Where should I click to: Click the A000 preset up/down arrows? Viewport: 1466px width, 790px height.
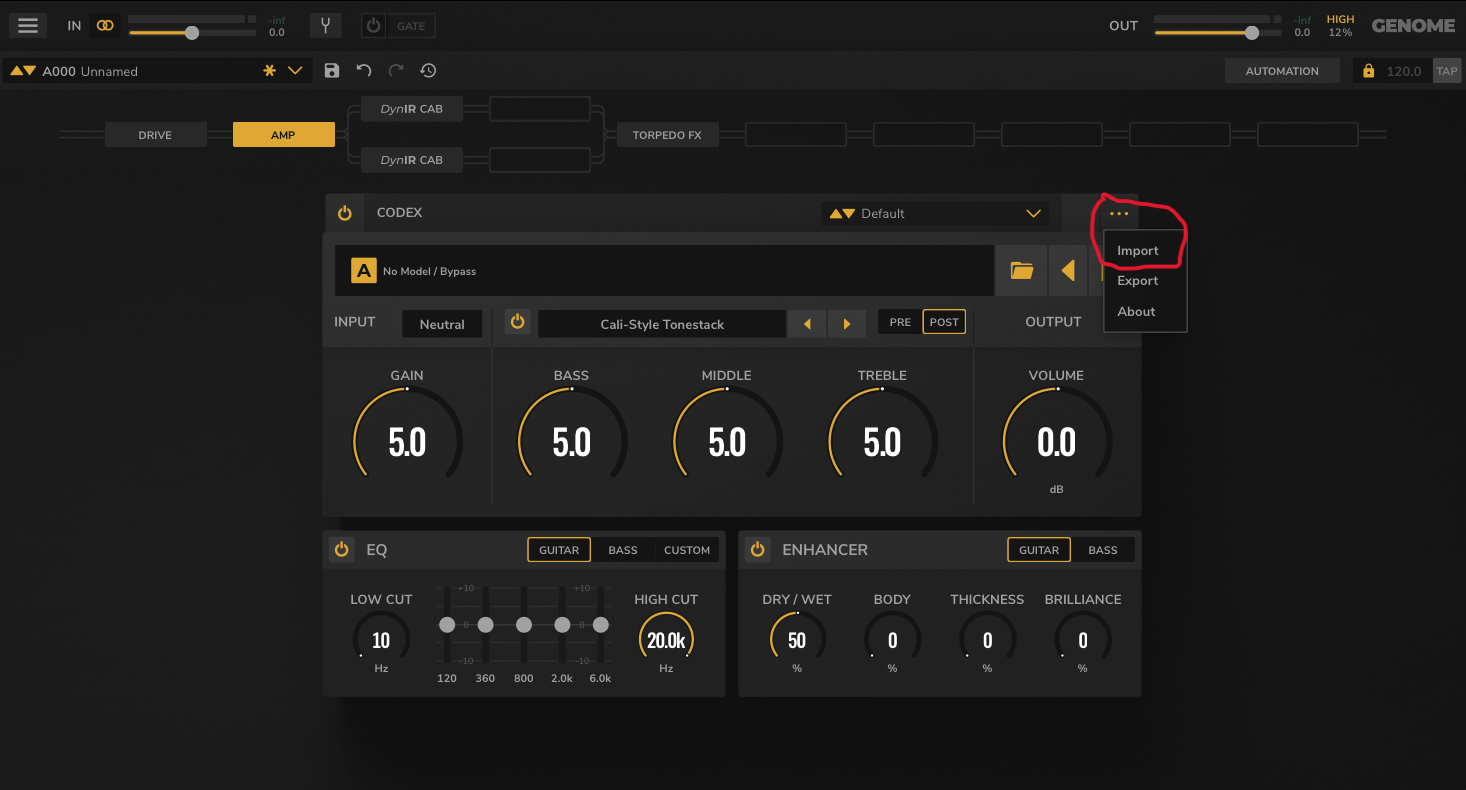tap(23, 71)
